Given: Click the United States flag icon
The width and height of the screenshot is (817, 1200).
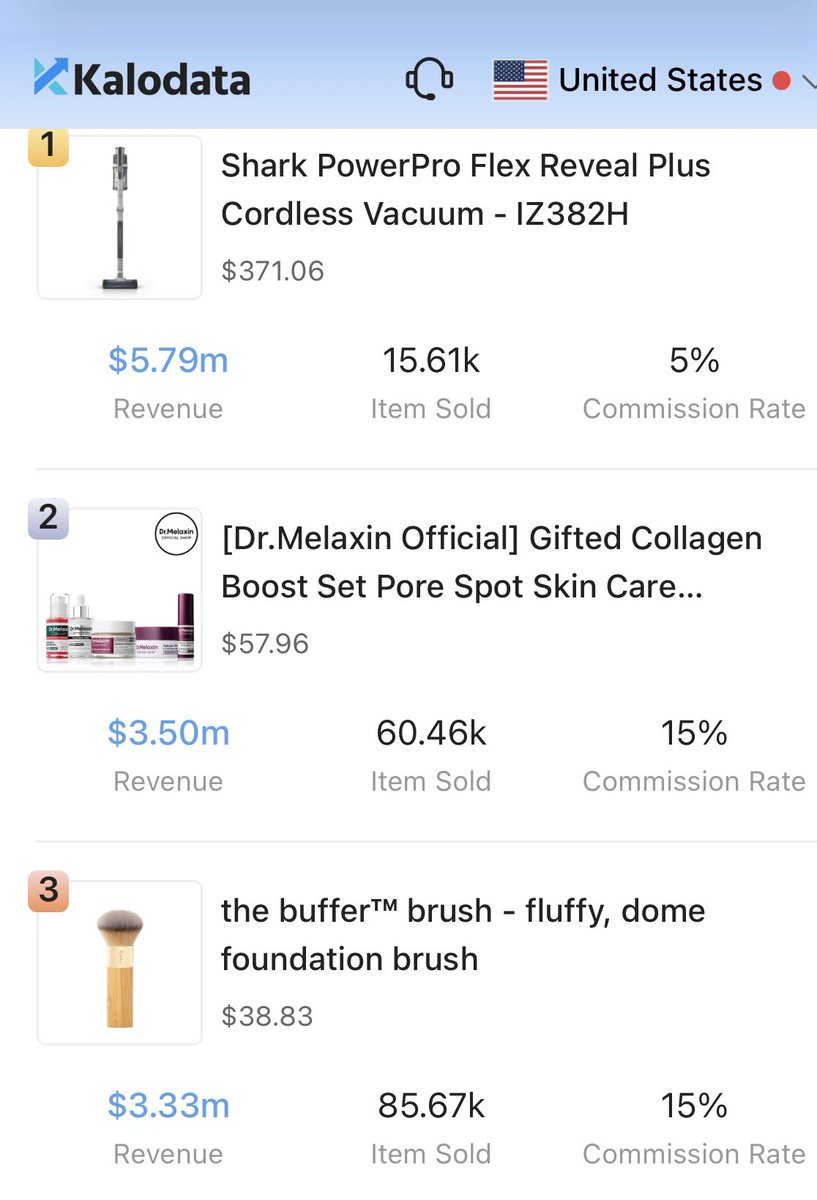Looking at the screenshot, I should coord(520,80).
